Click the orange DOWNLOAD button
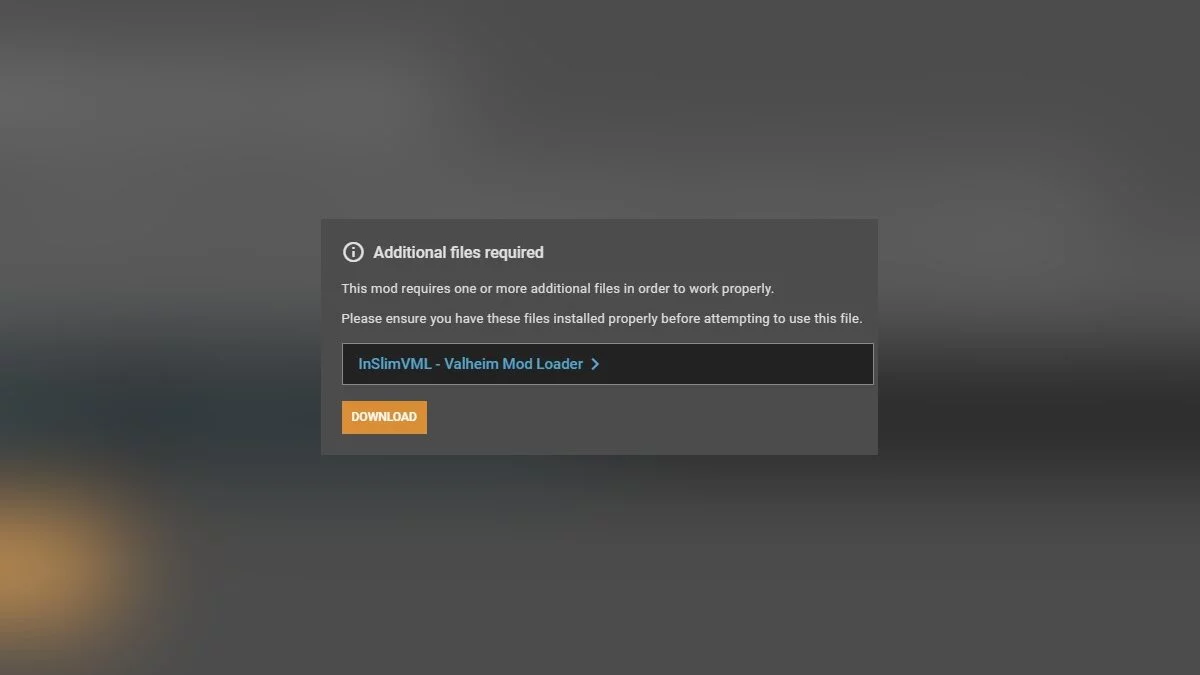1200x675 pixels. pos(384,417)
